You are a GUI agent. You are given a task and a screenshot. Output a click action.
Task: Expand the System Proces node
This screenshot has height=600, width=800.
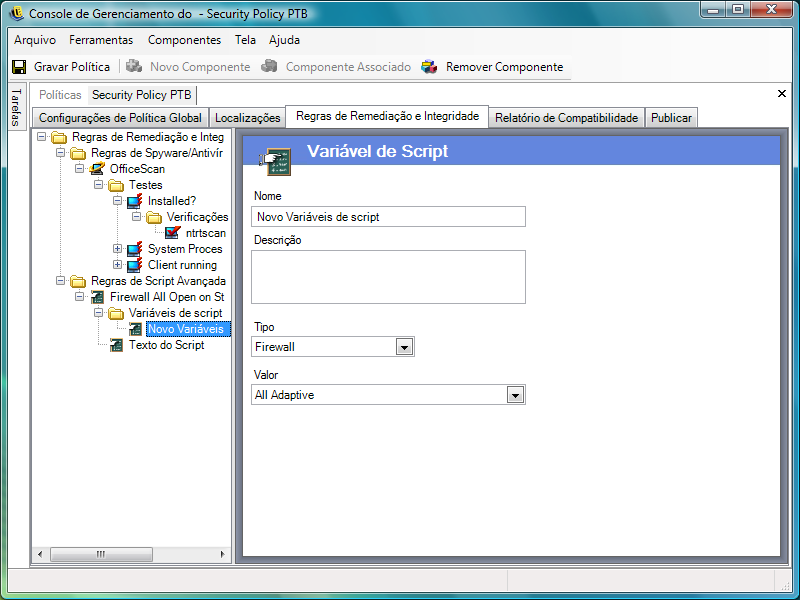[117, 248]
